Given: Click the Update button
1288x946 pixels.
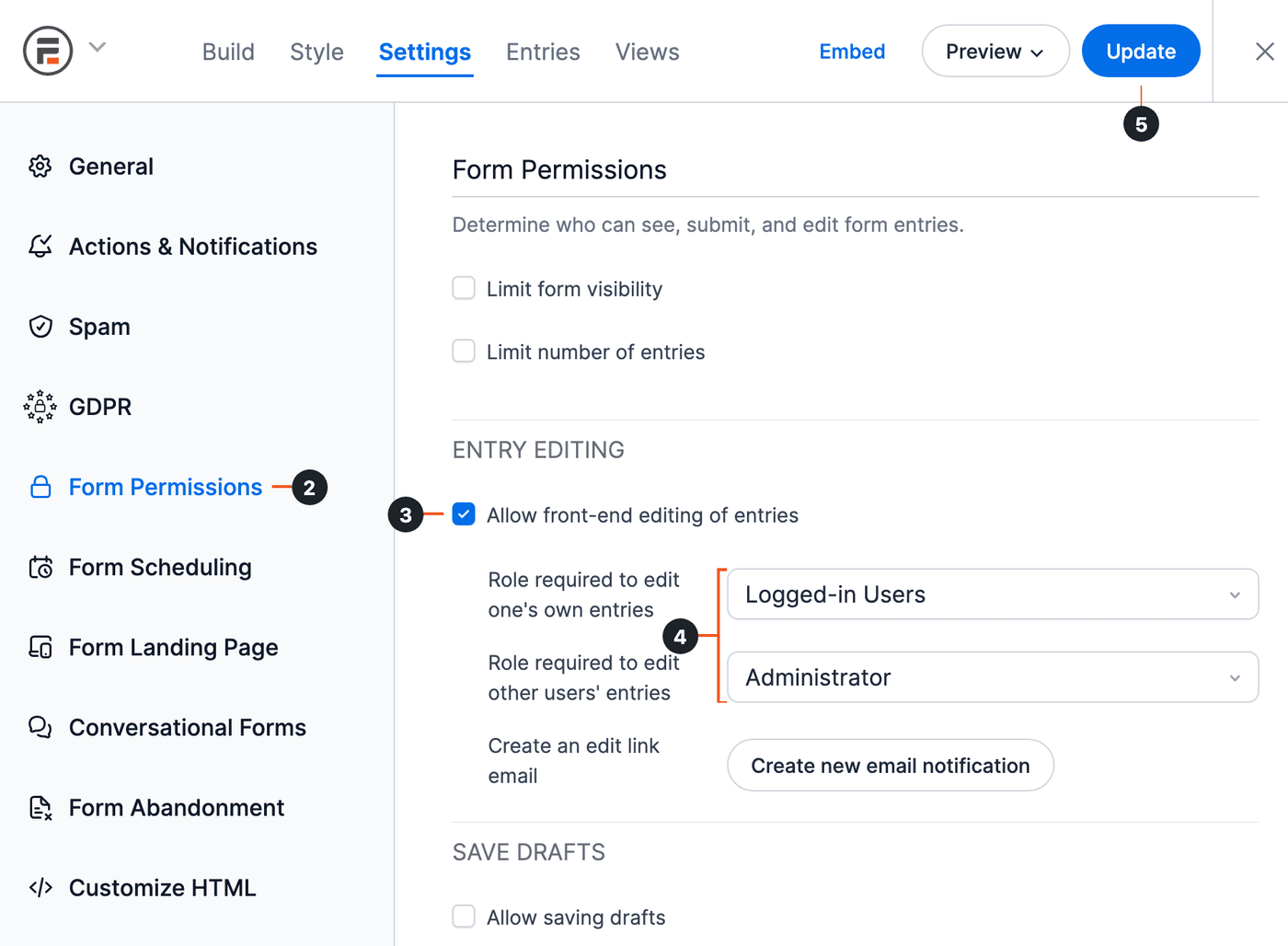Looking at the screenshot, I should (x=1141, y=52).
